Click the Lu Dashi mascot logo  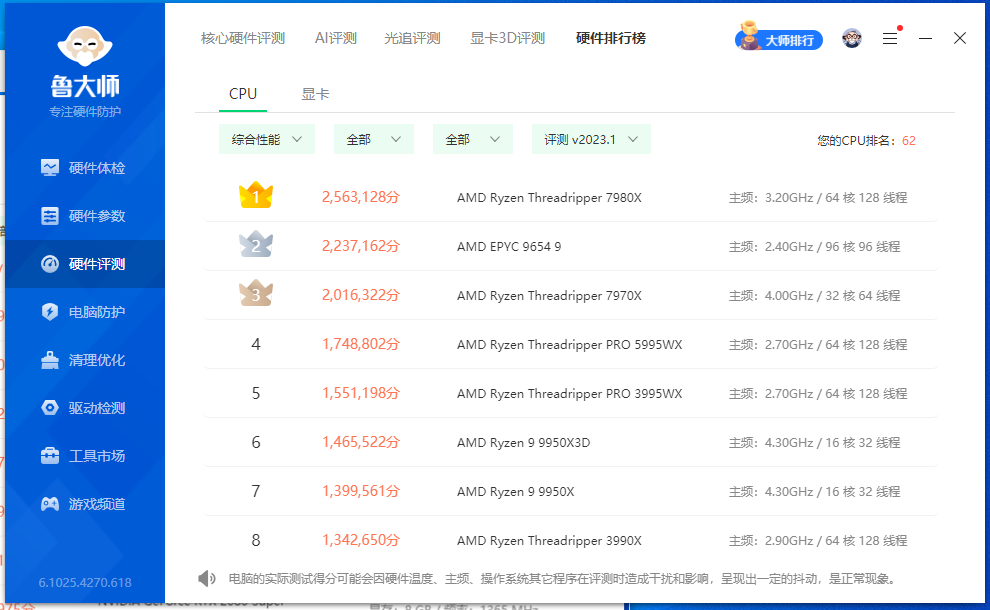tap(85, 46)
